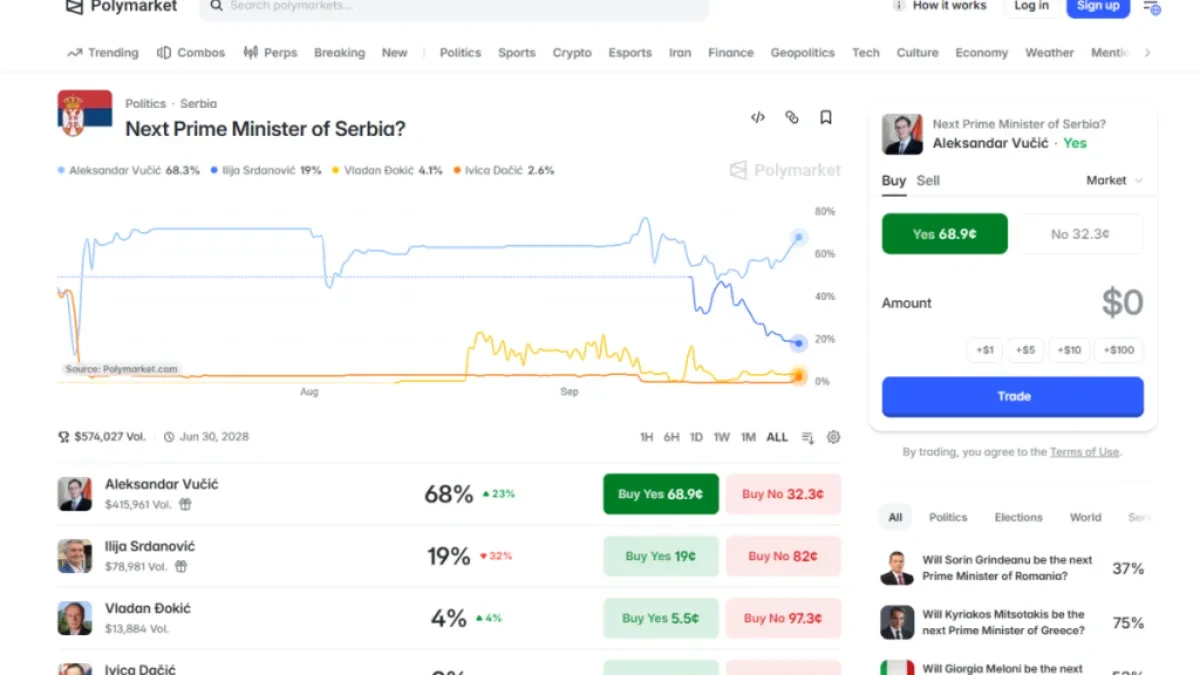Click the blue Trade button

point(1012,396)
